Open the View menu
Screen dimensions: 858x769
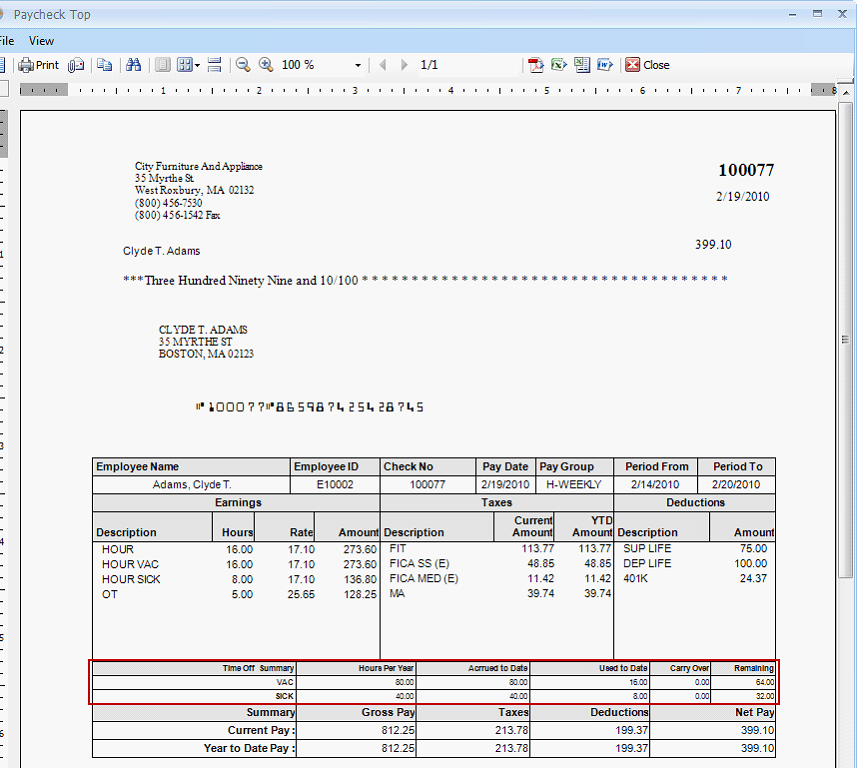point(41,40)
